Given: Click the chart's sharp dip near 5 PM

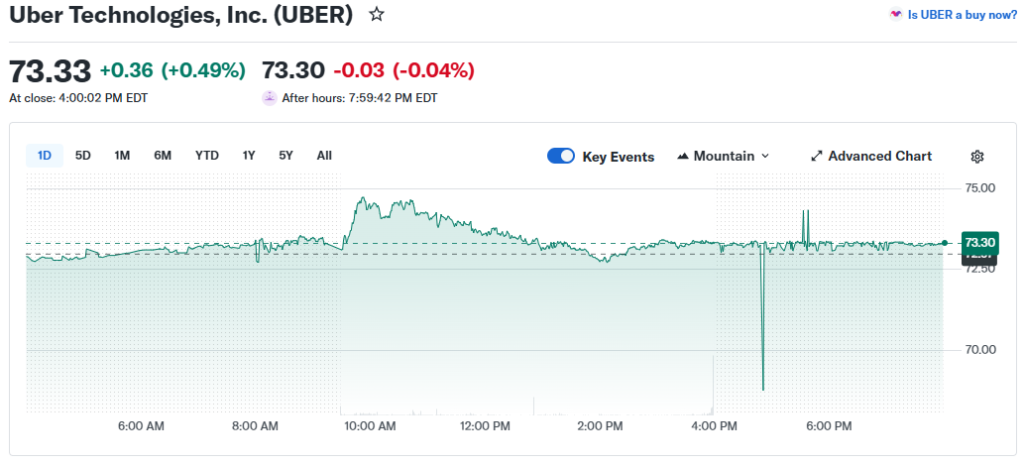Looking at the screenshot, I should tap(763, 385).
